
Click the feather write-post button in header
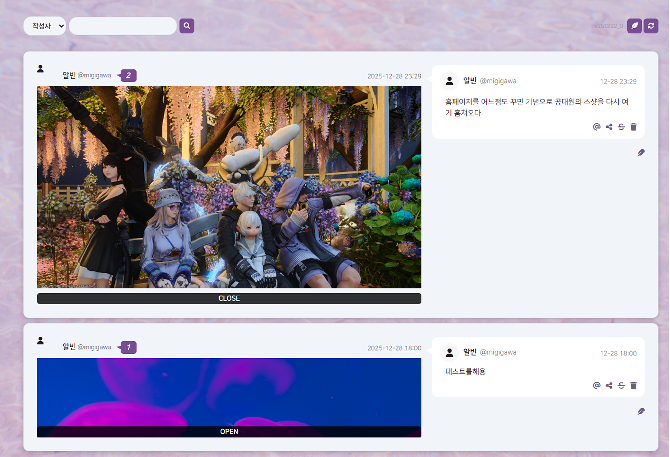(634, 26)
